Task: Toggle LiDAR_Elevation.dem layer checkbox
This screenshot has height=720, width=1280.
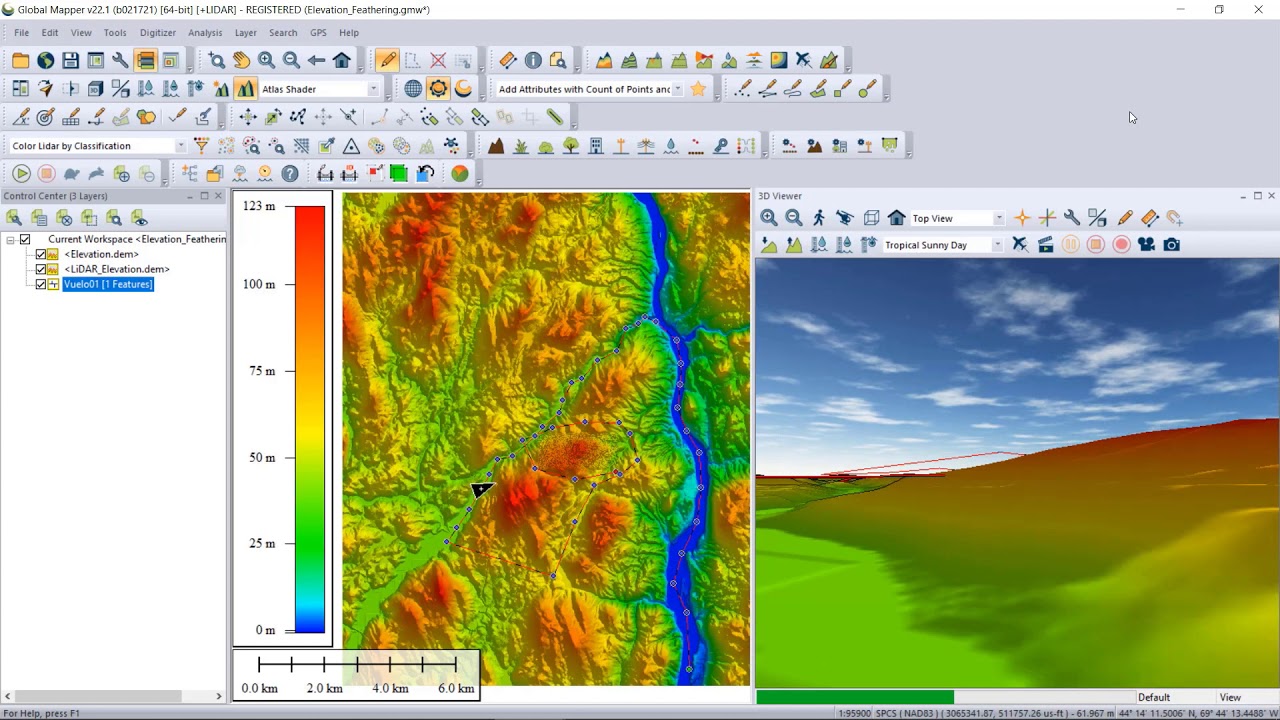Action: point(41,270)
